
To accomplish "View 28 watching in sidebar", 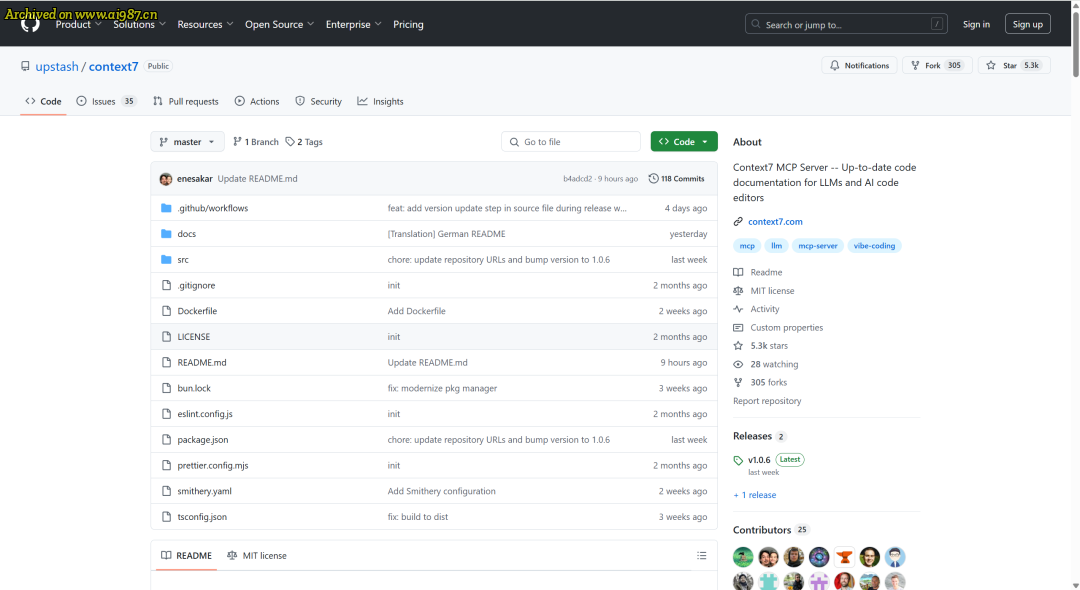I will pyautogui.click(x=766, y=364).
